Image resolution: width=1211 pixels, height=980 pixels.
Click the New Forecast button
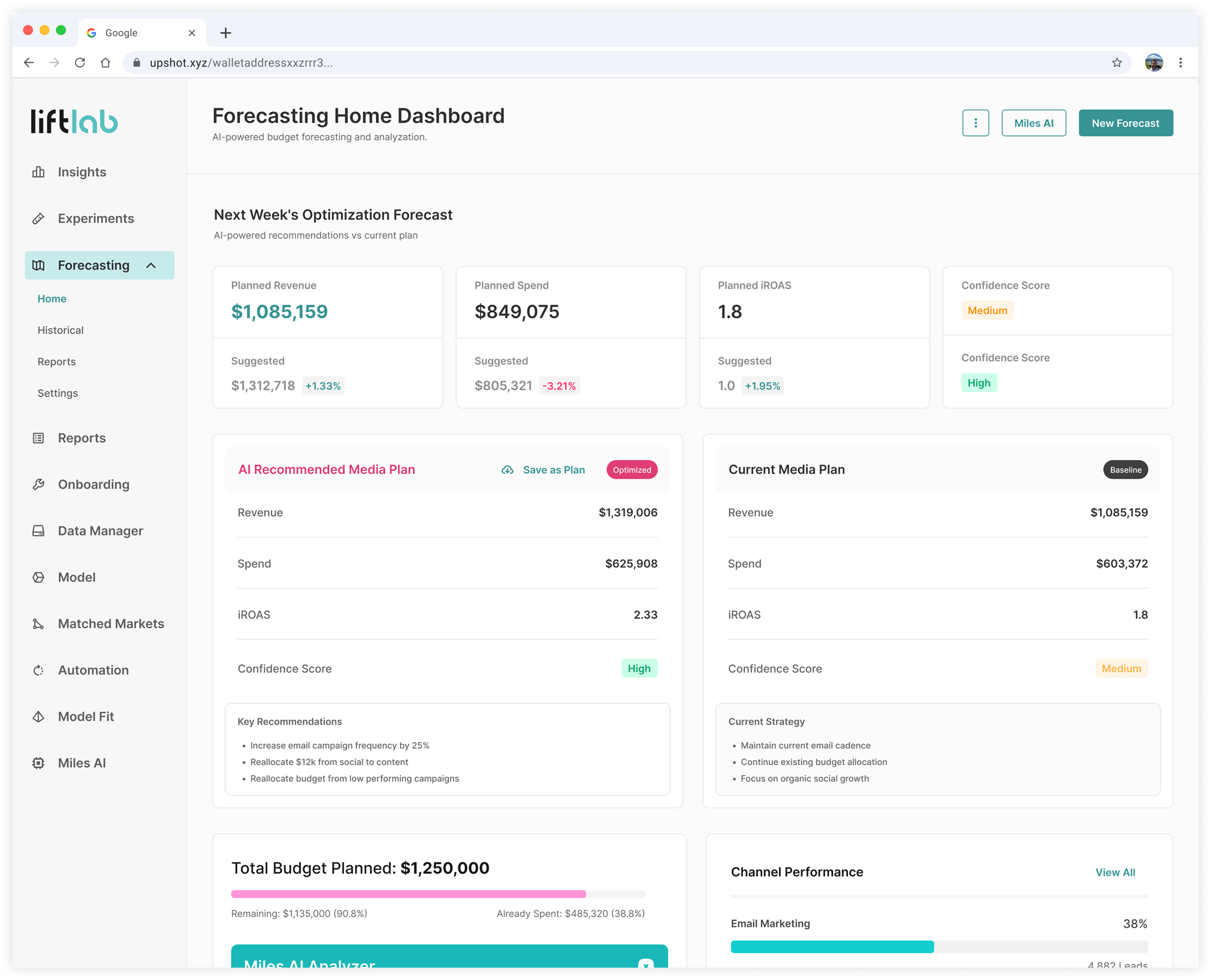[x=1125, y=123]
